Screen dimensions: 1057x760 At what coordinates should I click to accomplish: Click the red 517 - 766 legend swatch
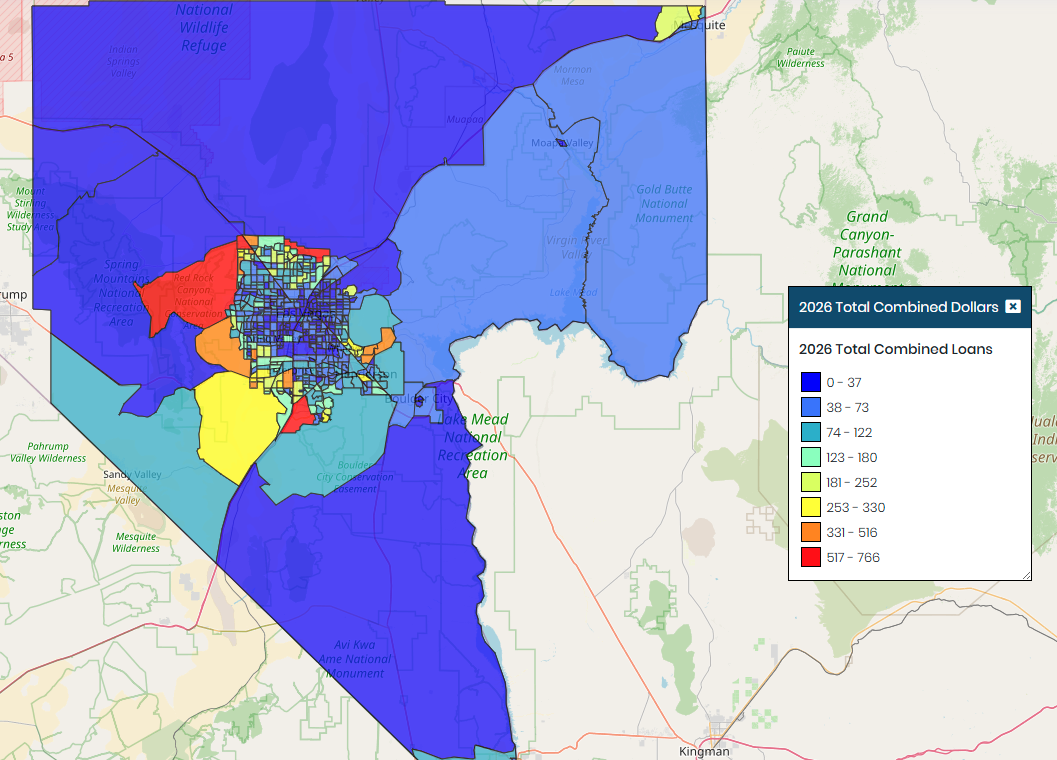pyautogui.click(x=811, y=557)
